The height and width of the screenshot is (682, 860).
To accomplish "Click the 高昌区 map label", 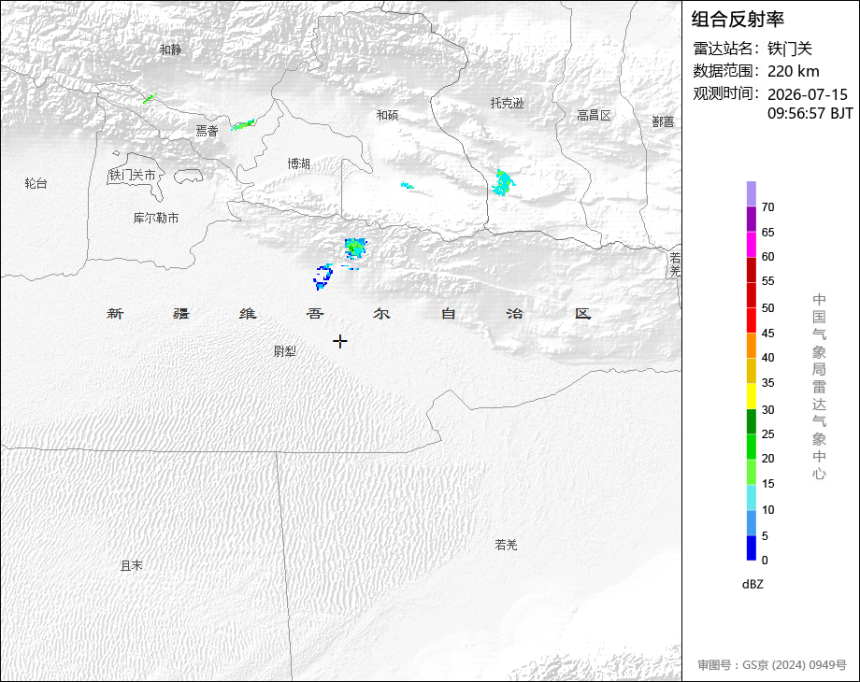I will click(x=593, y=115).
